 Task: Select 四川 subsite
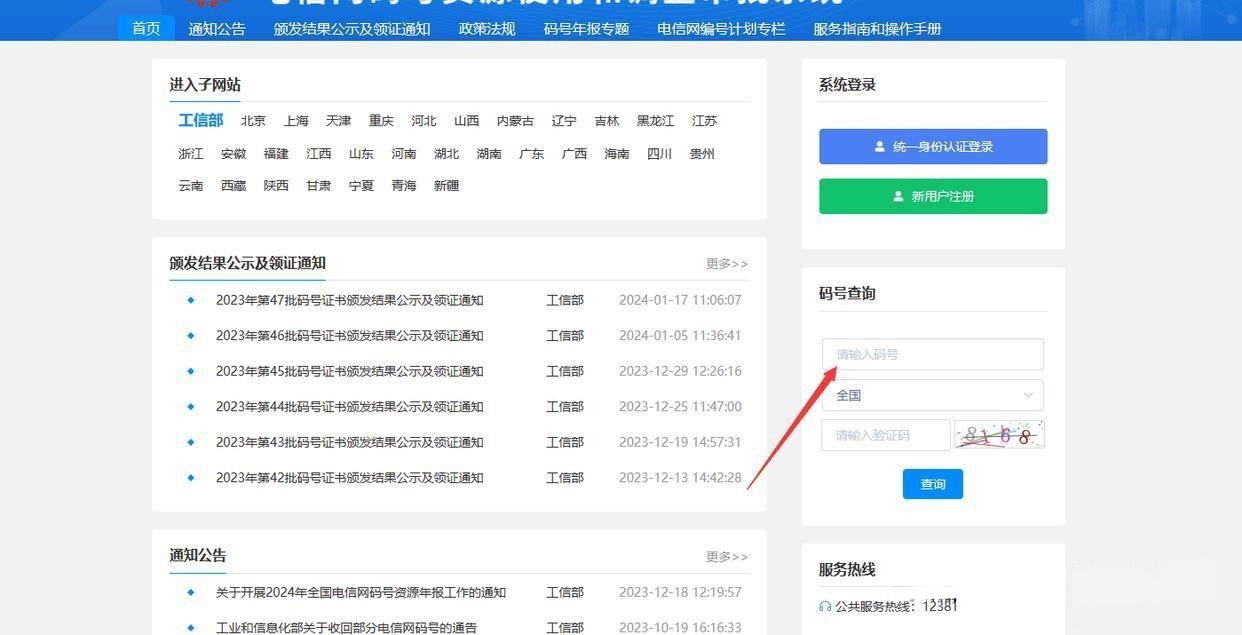coord(660,154)
